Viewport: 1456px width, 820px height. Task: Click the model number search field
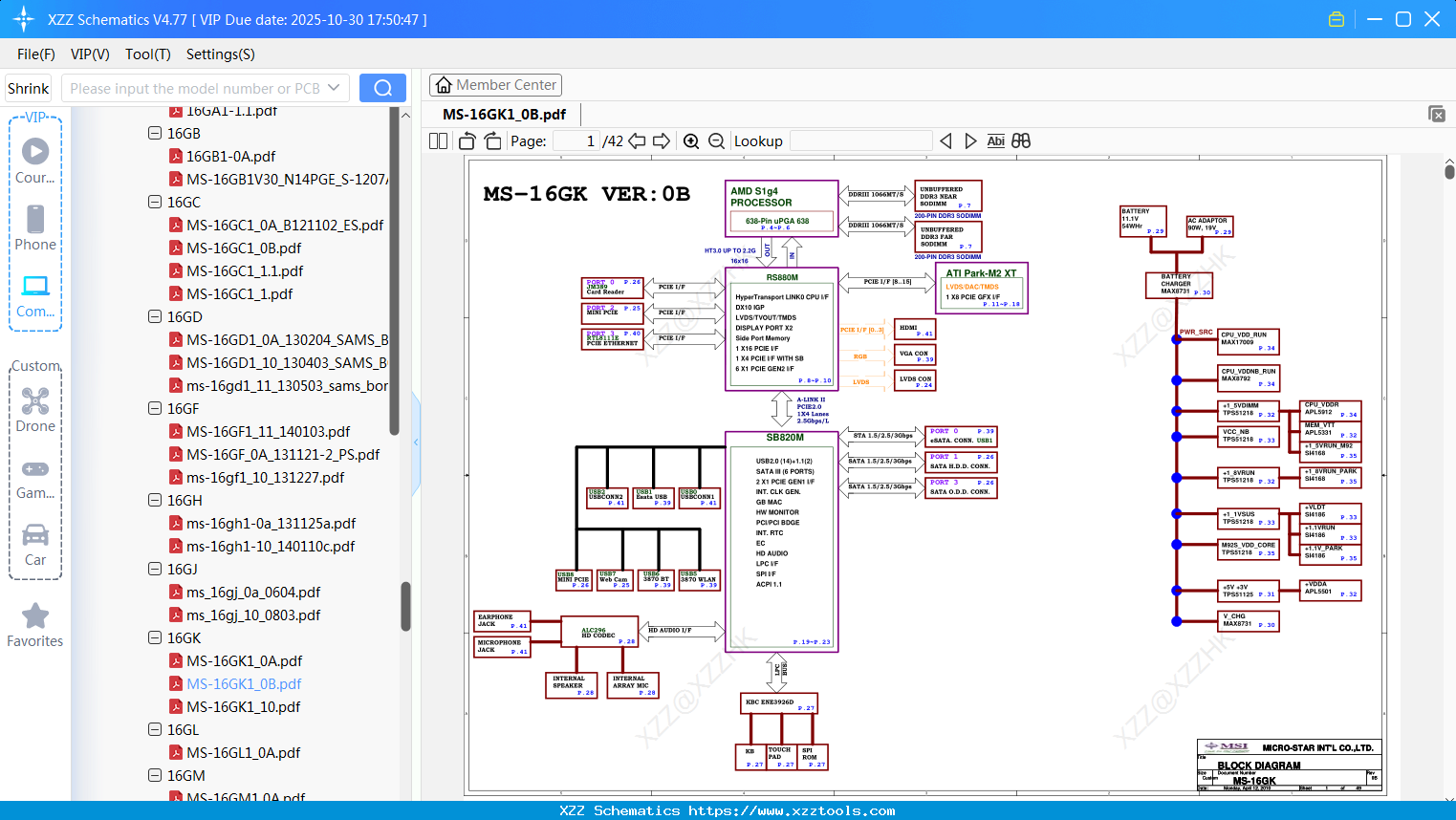click(195, 88)
